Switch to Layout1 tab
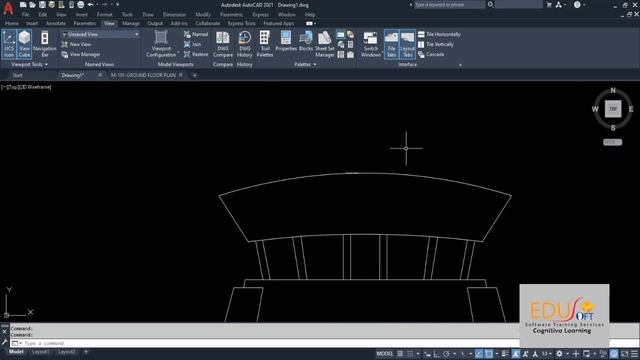The width and height of the screenshot is (640, 360). [40, 352]
